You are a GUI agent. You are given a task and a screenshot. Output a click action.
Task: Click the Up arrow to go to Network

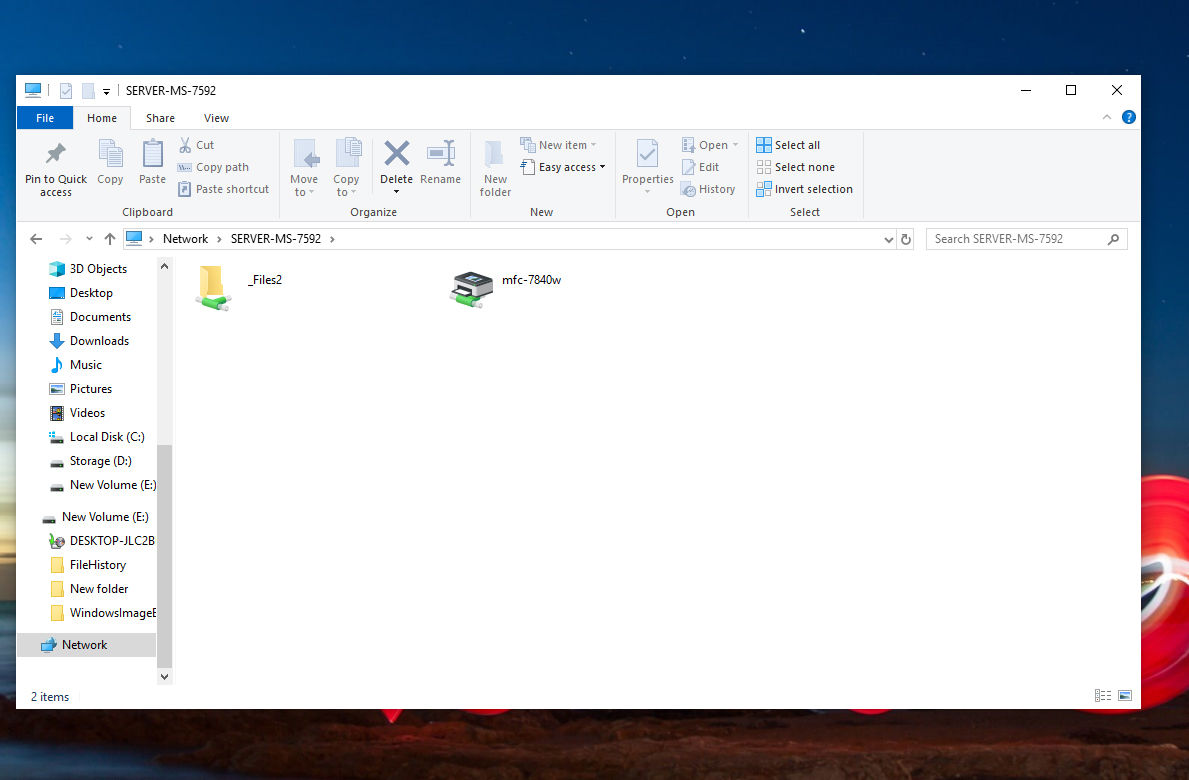pyautogui.click(x=110, y=239)
